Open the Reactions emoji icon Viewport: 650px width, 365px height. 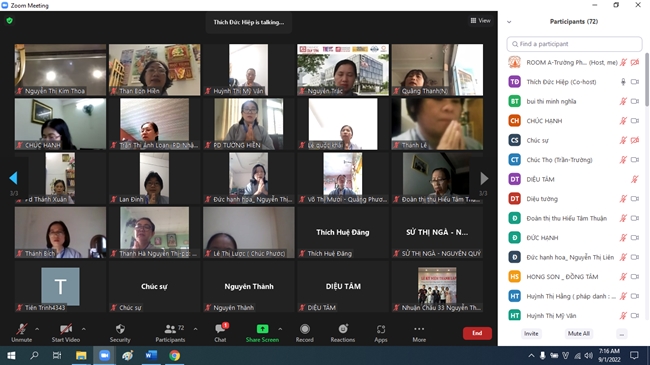[x=343, y=329]
